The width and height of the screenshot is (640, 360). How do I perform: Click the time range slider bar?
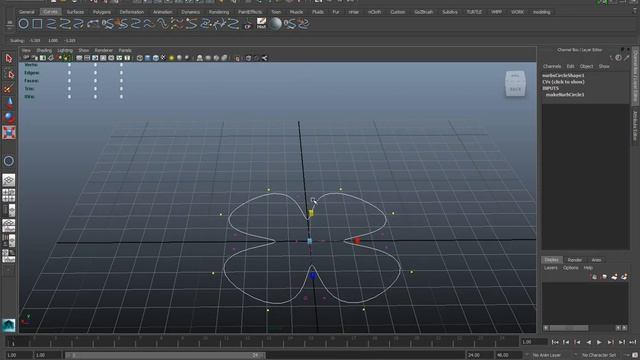coord(164,355)
